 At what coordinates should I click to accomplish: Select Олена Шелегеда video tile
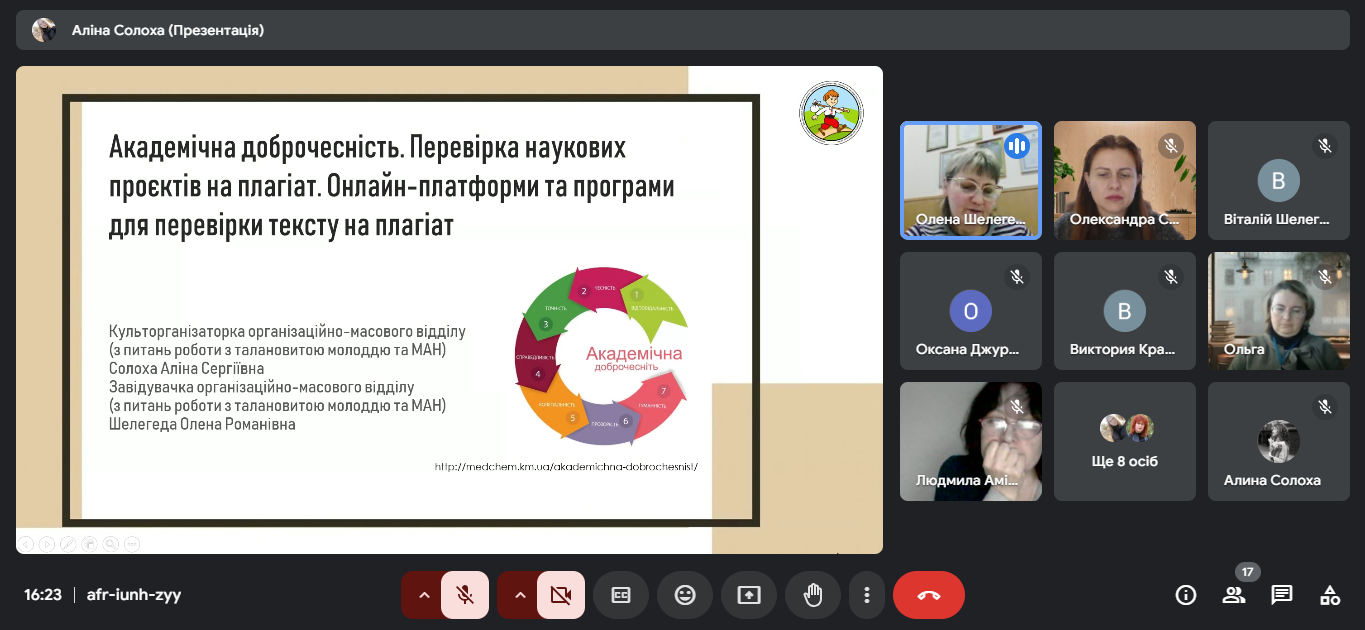971,180
